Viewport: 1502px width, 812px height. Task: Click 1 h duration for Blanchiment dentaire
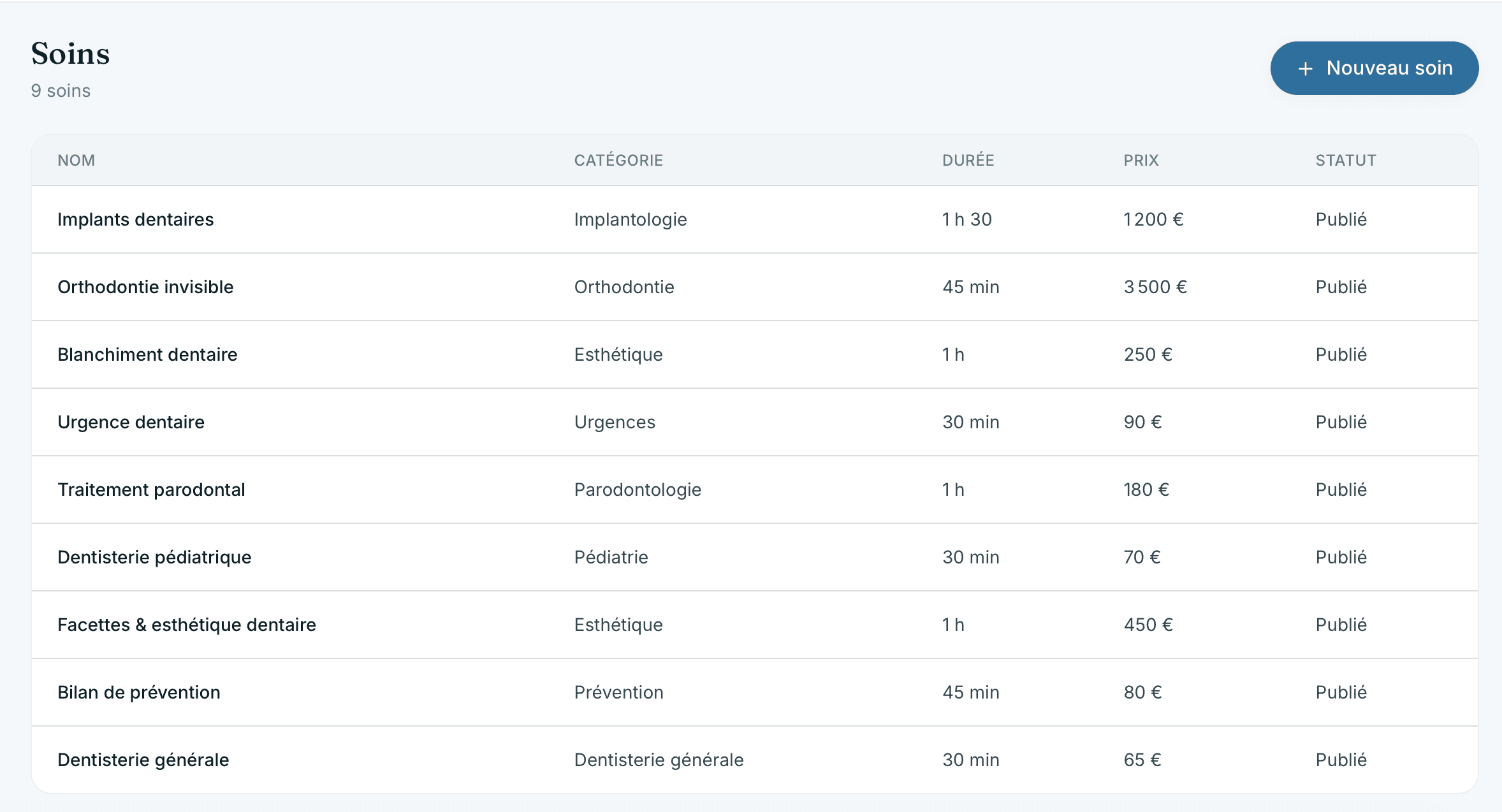(953, 354)
